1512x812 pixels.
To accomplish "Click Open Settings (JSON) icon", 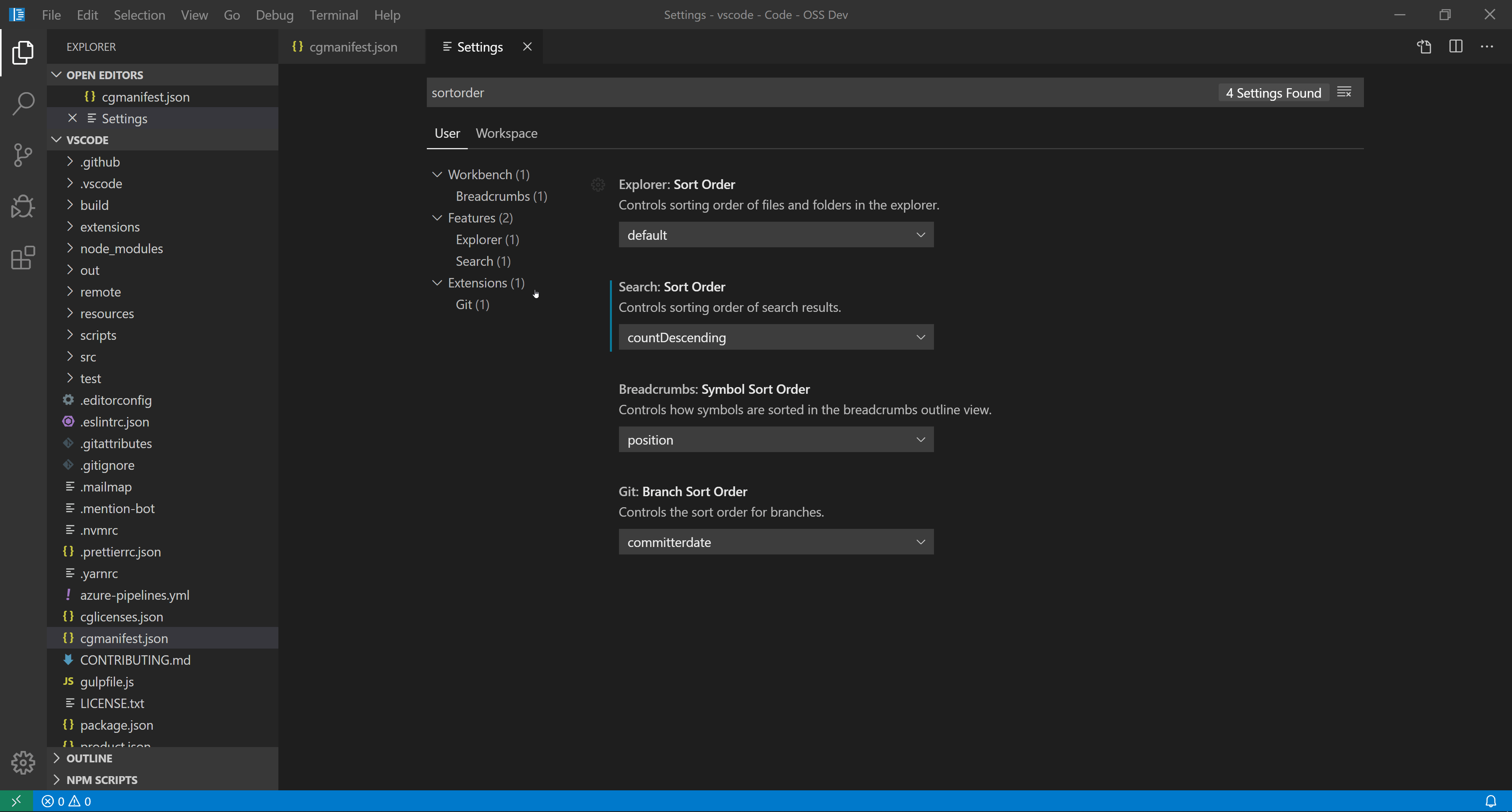I will coord(1424,46).
